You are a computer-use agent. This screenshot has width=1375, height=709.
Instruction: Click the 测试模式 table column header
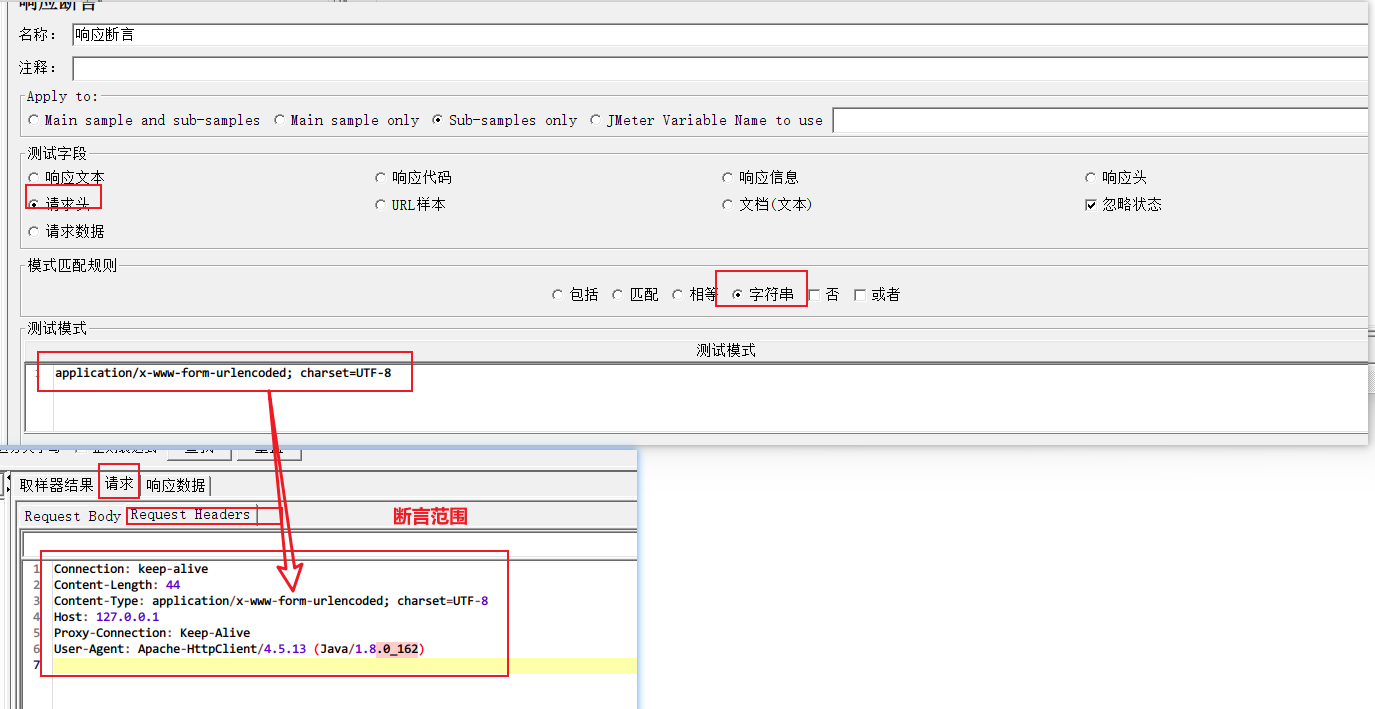[726, 350]
